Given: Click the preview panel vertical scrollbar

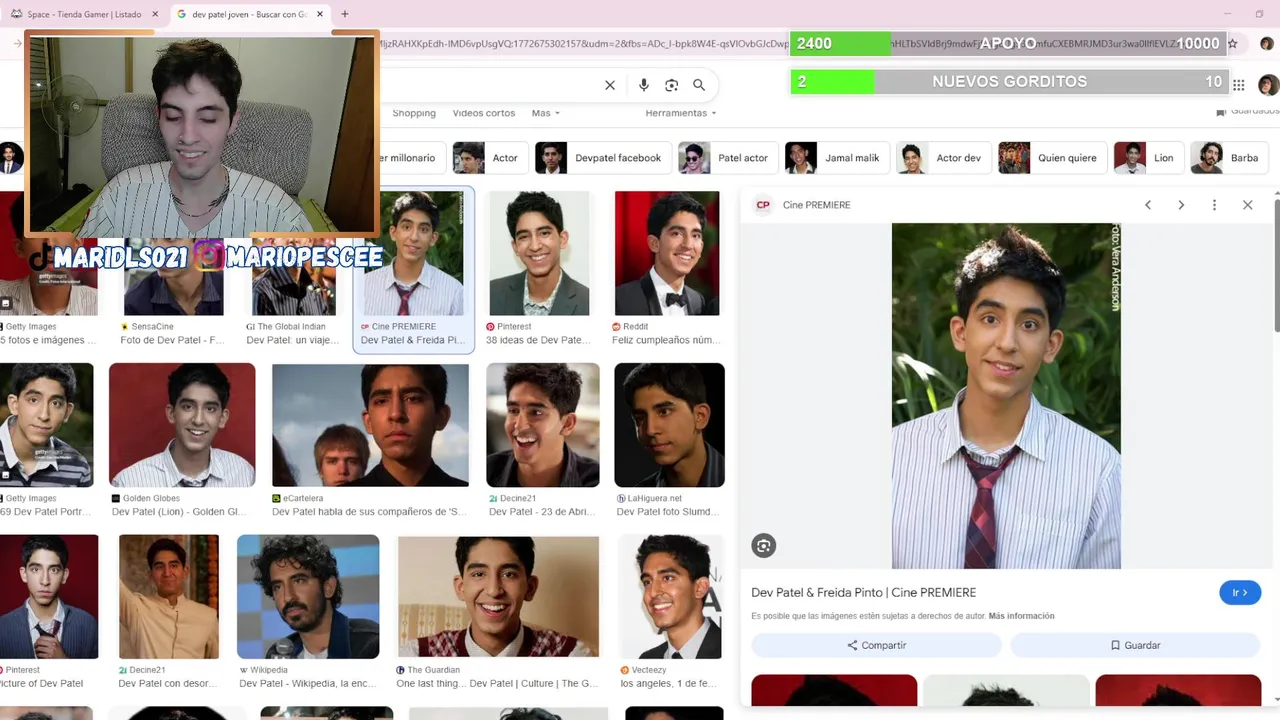Looking at the screenshot, I should click(x=1276, y=265).
